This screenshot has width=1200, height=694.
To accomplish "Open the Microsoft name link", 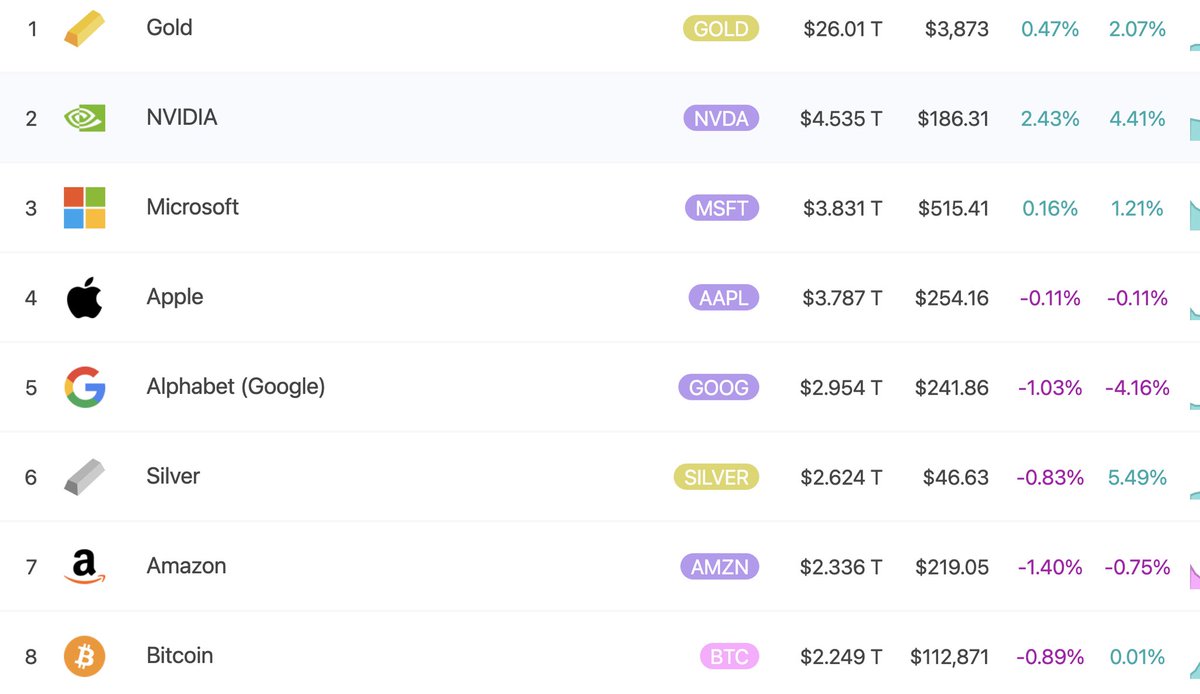I will (192, 208).
